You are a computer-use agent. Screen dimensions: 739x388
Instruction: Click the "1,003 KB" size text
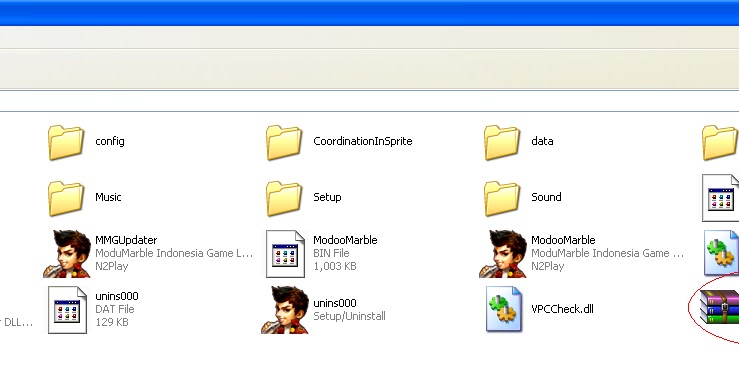click(x=335, y=266)
